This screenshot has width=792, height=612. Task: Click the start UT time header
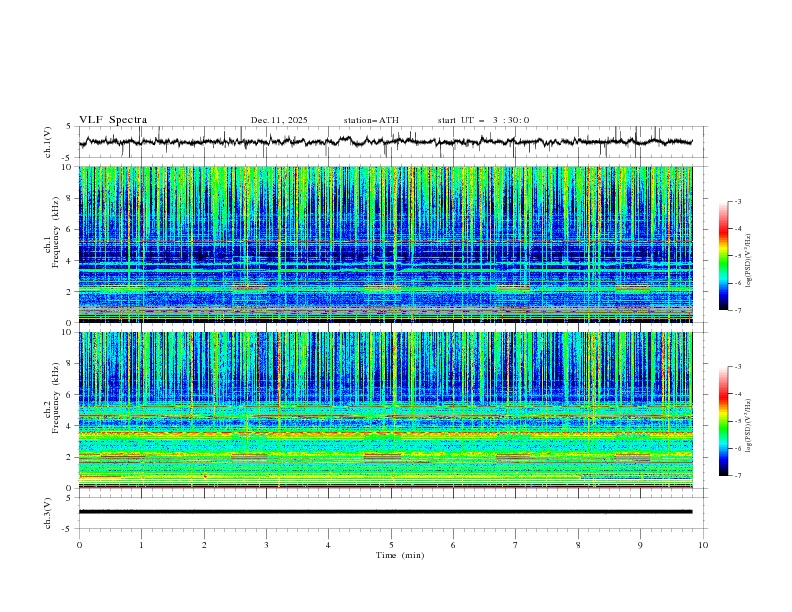[483, 120]
